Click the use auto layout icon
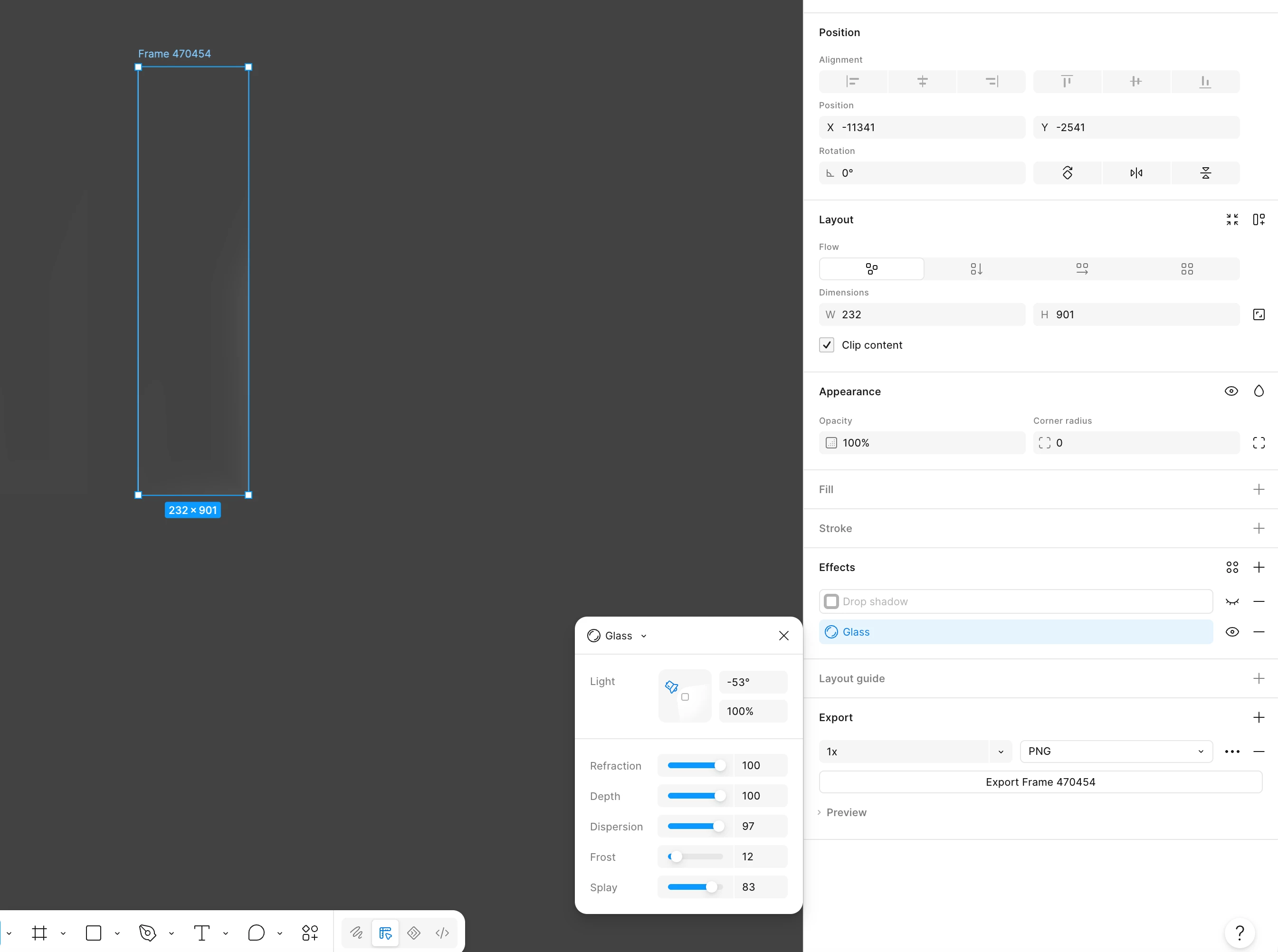 (1259, 219)
